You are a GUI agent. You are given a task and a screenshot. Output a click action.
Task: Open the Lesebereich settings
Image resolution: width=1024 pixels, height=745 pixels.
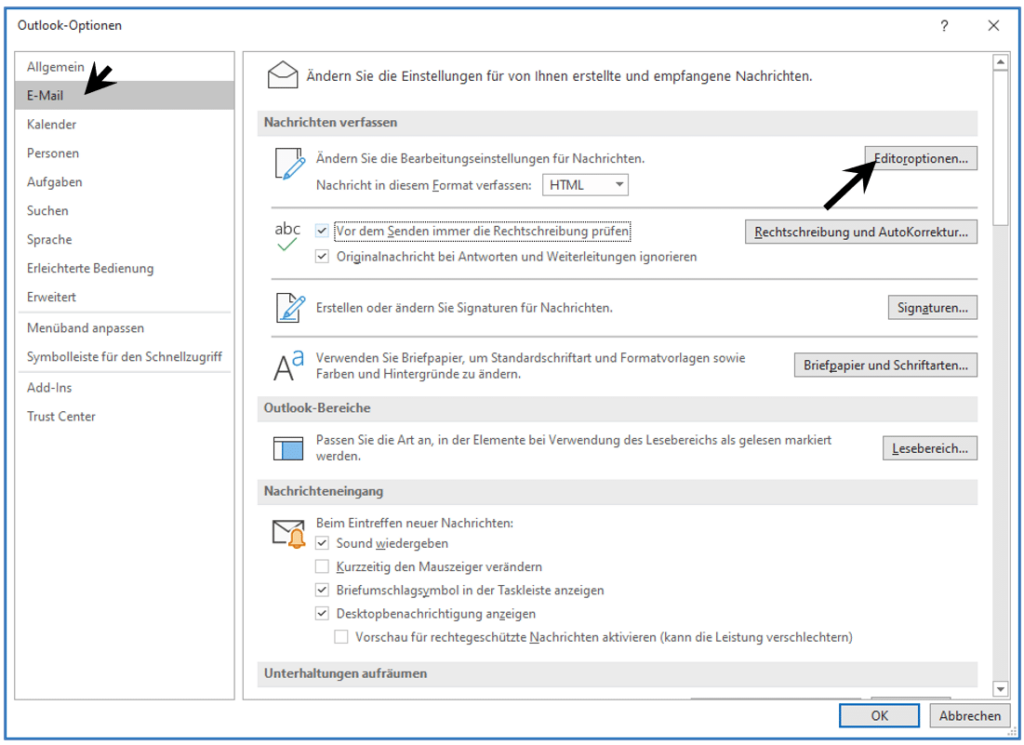tap(930, 449)
